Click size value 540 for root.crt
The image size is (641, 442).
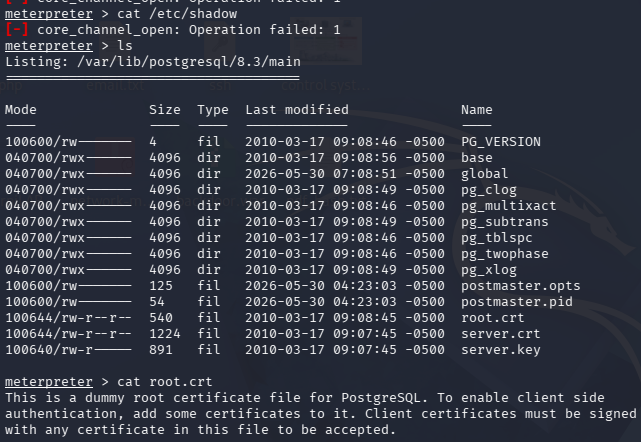[161, 318]
